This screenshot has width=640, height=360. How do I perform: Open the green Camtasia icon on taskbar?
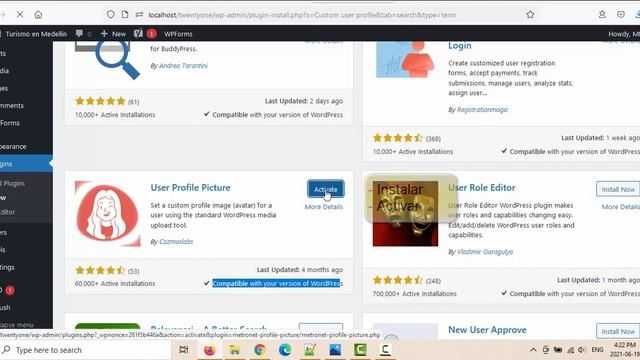(360, 350)
